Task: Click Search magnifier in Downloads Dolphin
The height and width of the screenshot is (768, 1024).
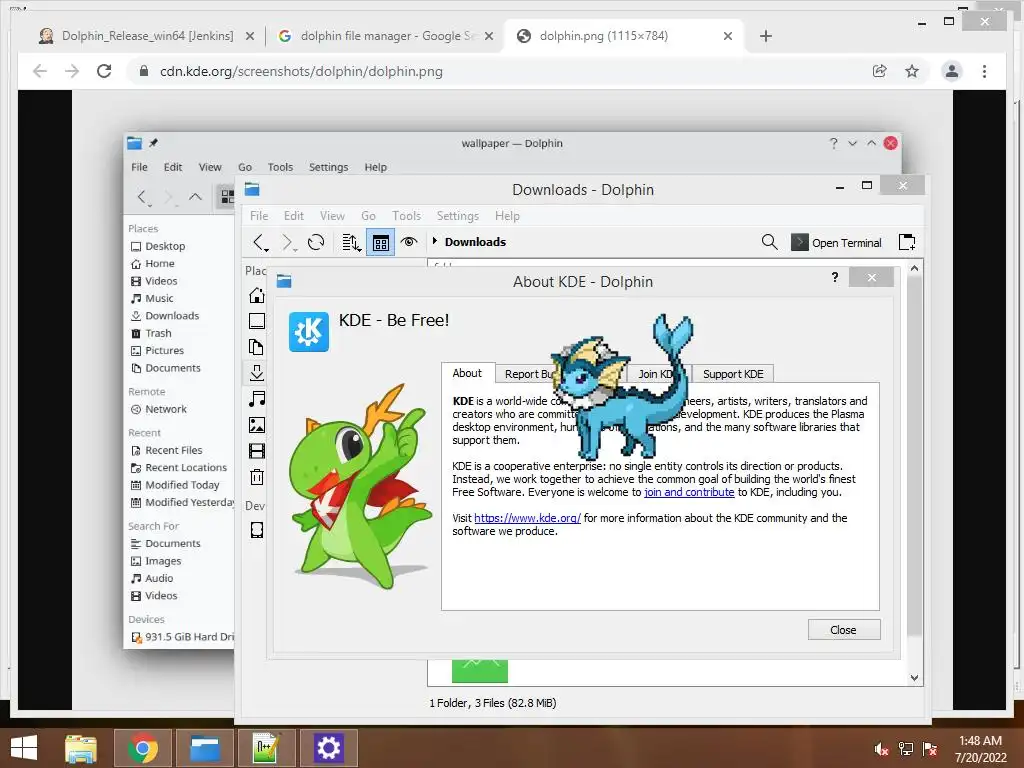Action: [769, 242]
